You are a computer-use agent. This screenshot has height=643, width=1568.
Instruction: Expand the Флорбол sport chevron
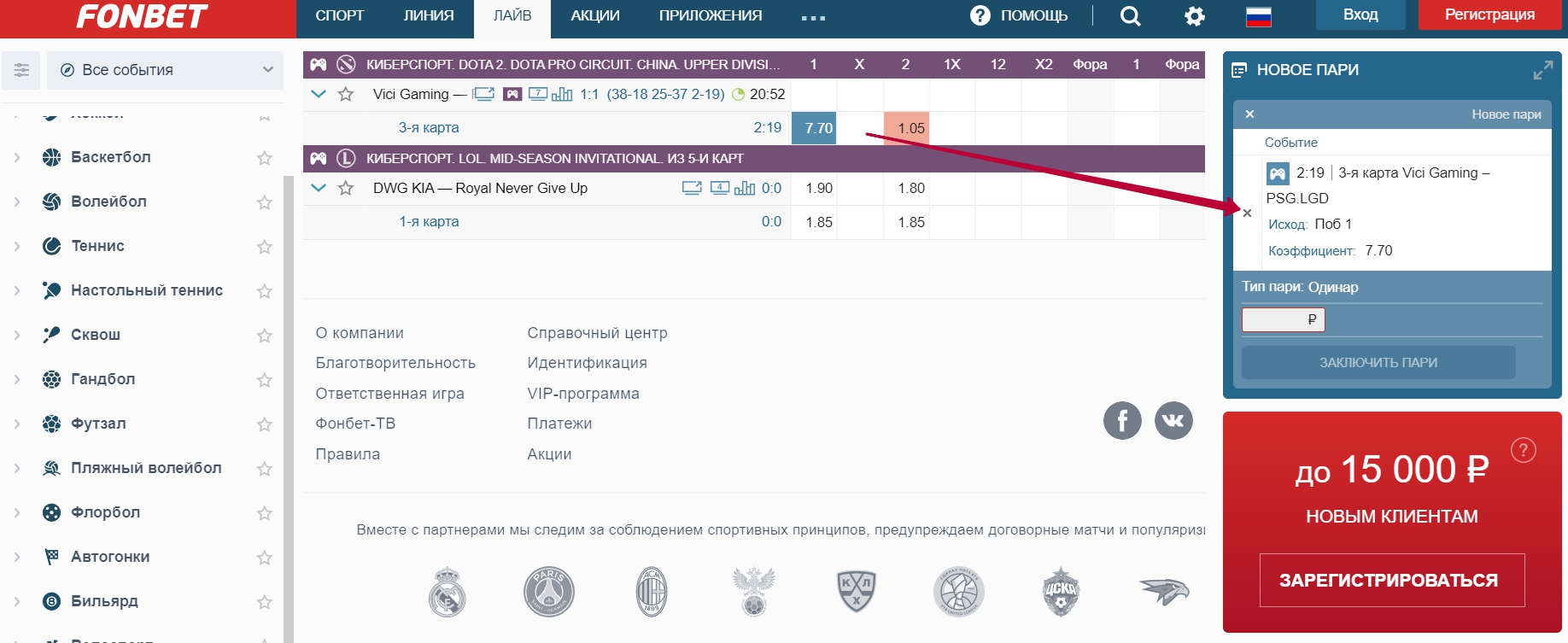pyautogui.click(x=17, y=512)
